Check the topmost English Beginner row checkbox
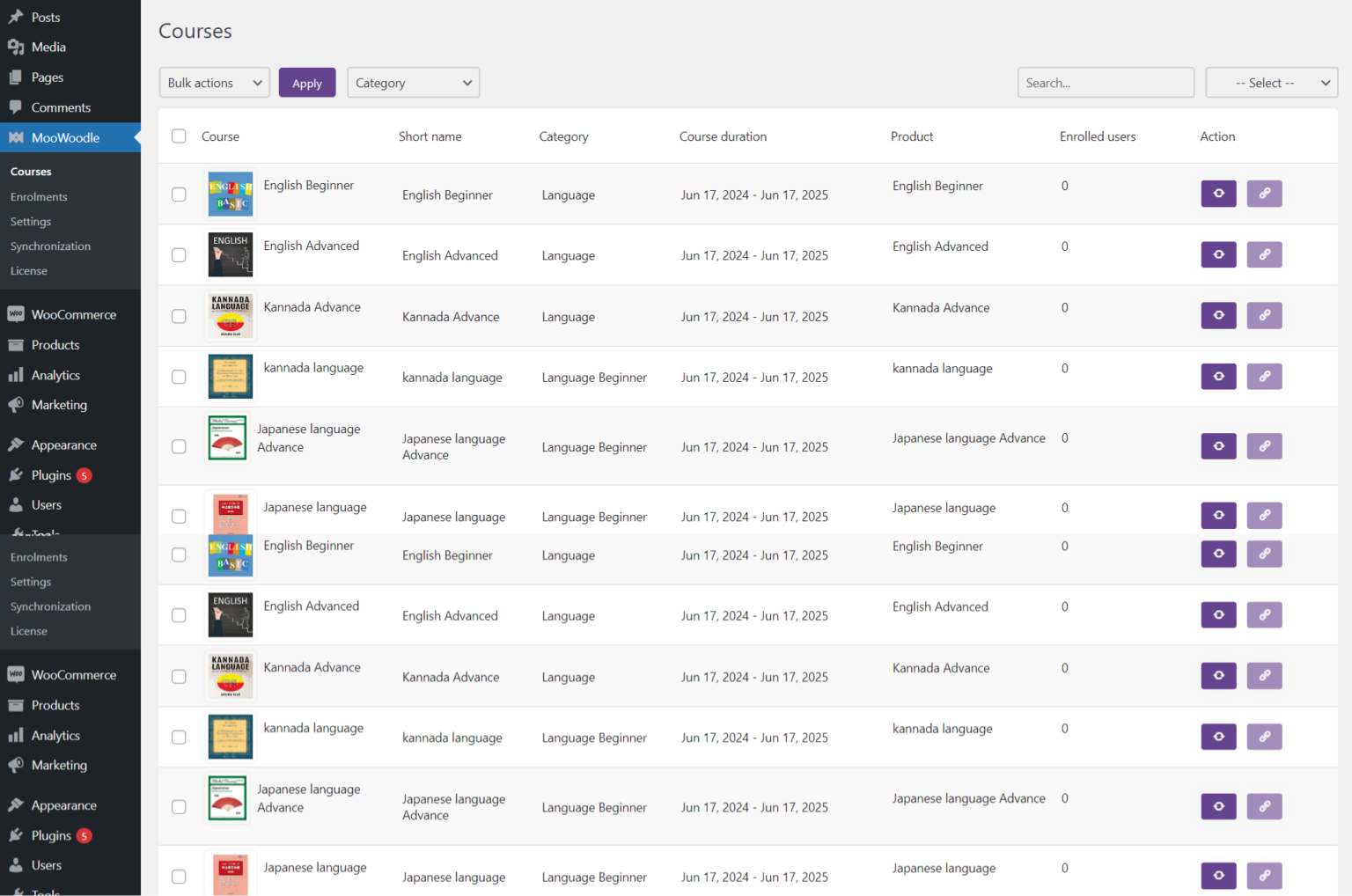This screenshot has width=1352, height=896. (179, 195)
